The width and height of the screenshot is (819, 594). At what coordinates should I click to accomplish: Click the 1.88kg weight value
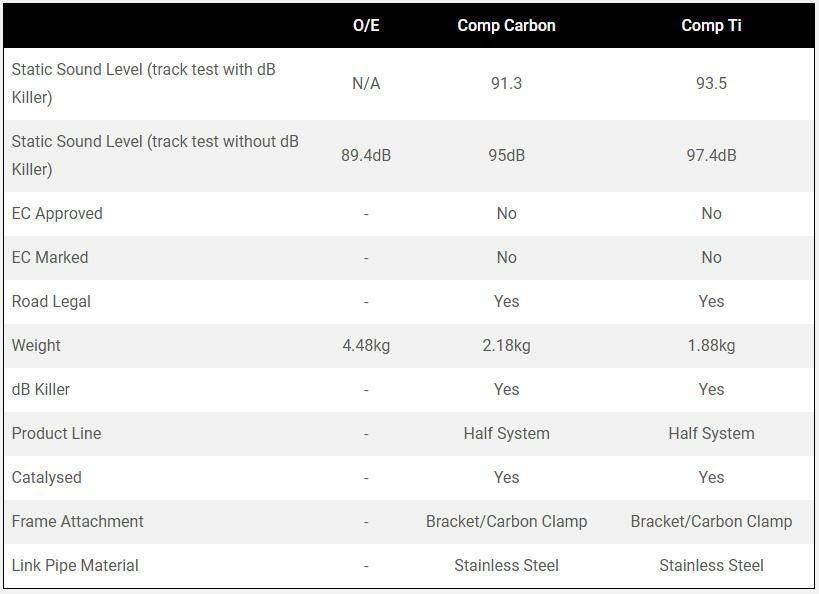click(711, 345)
